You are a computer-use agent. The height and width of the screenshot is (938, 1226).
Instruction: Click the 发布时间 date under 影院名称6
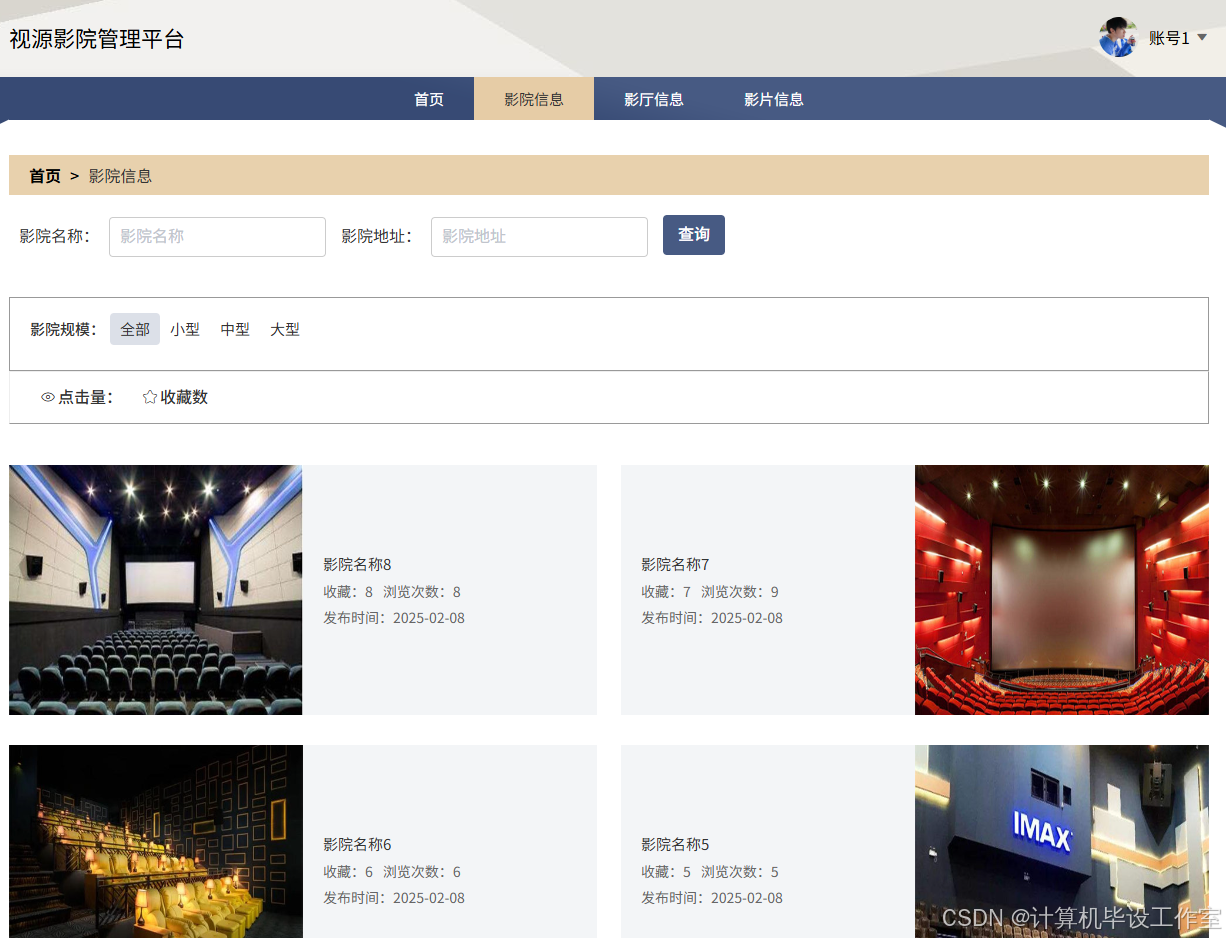click(x=394, y=898)
